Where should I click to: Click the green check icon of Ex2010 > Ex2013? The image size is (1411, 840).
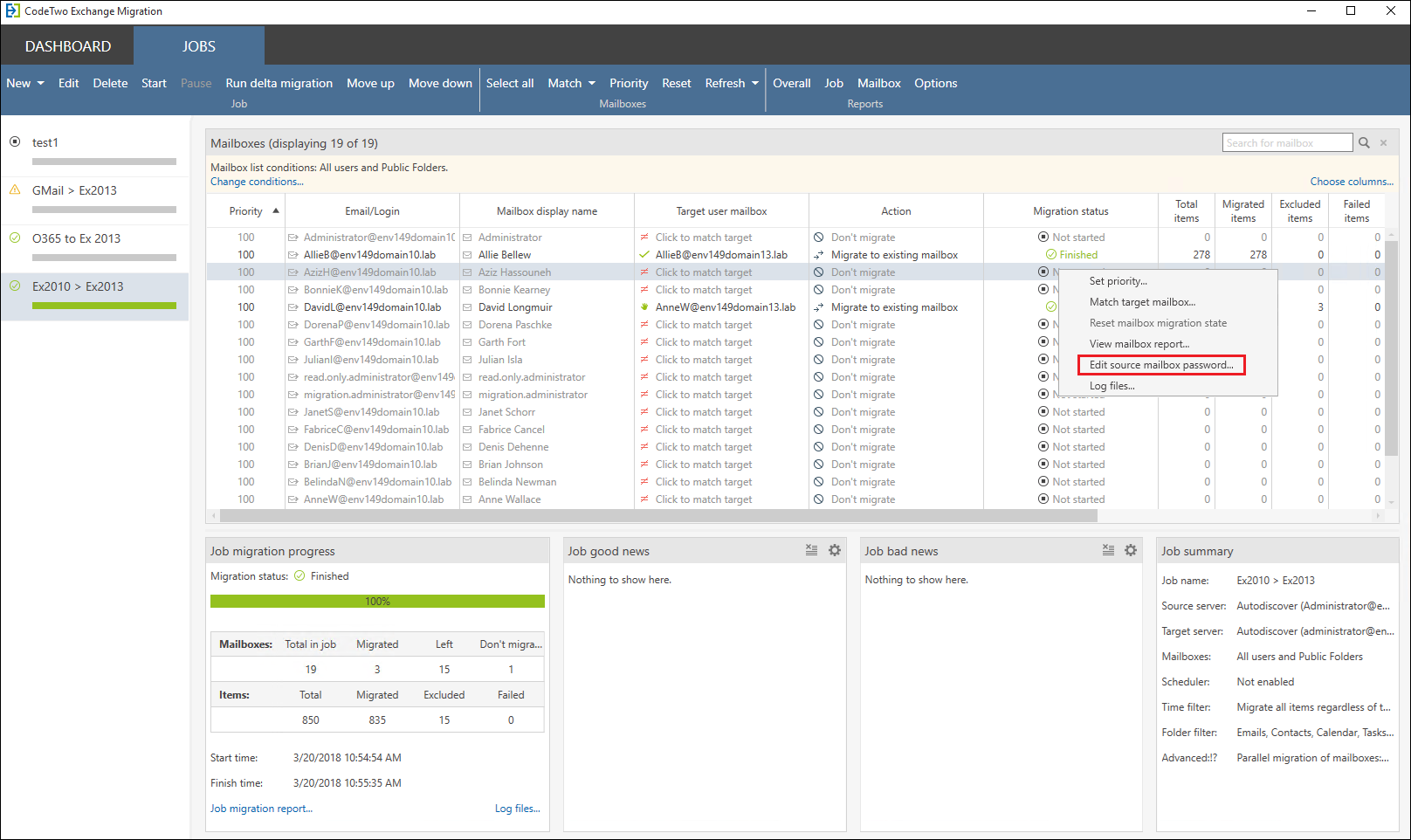(x=15, y=286)
